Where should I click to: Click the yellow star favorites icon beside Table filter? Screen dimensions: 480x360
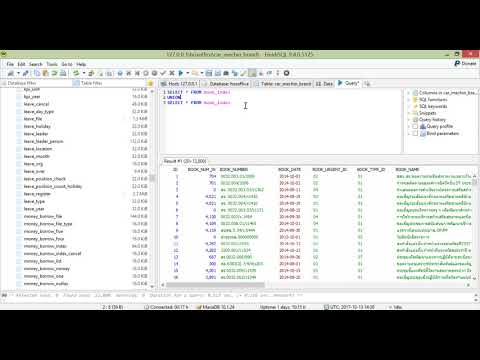pos(150,83)
